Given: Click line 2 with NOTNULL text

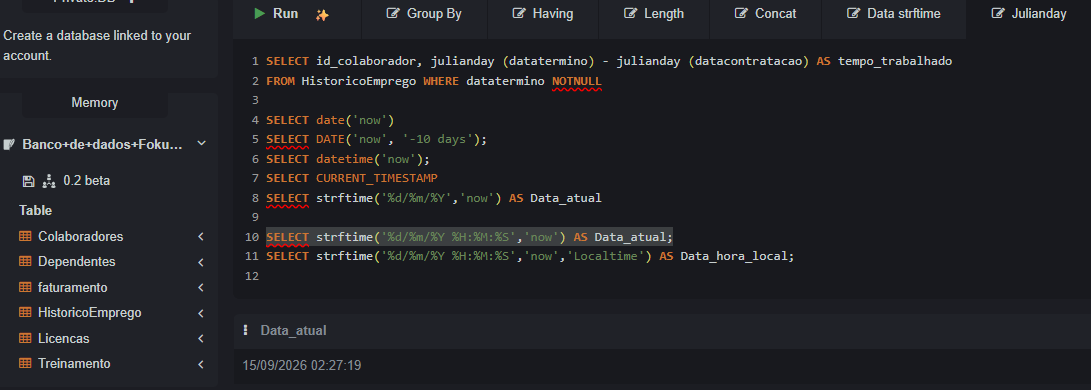Looking at the screenshot, I should click(433, 81).
